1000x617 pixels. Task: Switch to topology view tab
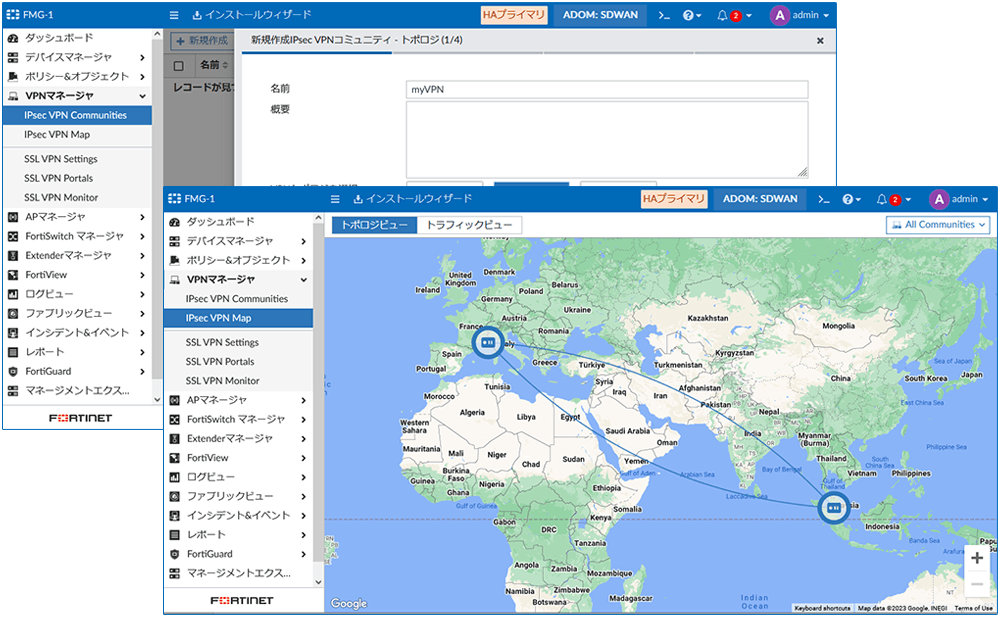pyautogui.click(x=374, y=225)
